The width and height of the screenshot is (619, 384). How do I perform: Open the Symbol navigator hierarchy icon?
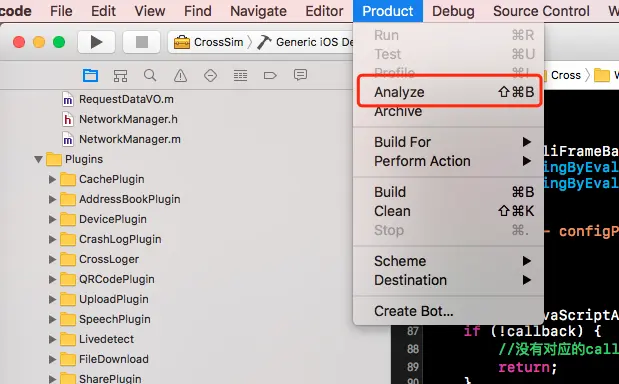(x=120, y=75)
